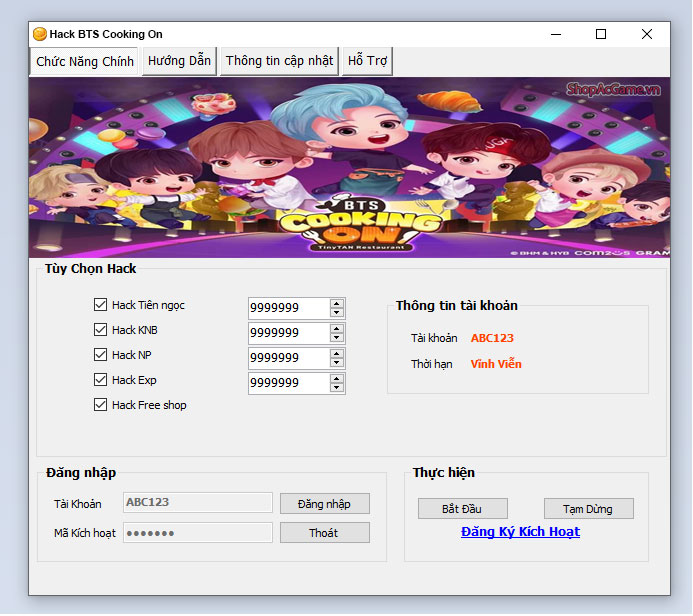Click the BTS Cooking On banner image

pyautogui.click(x=349, y=167)
